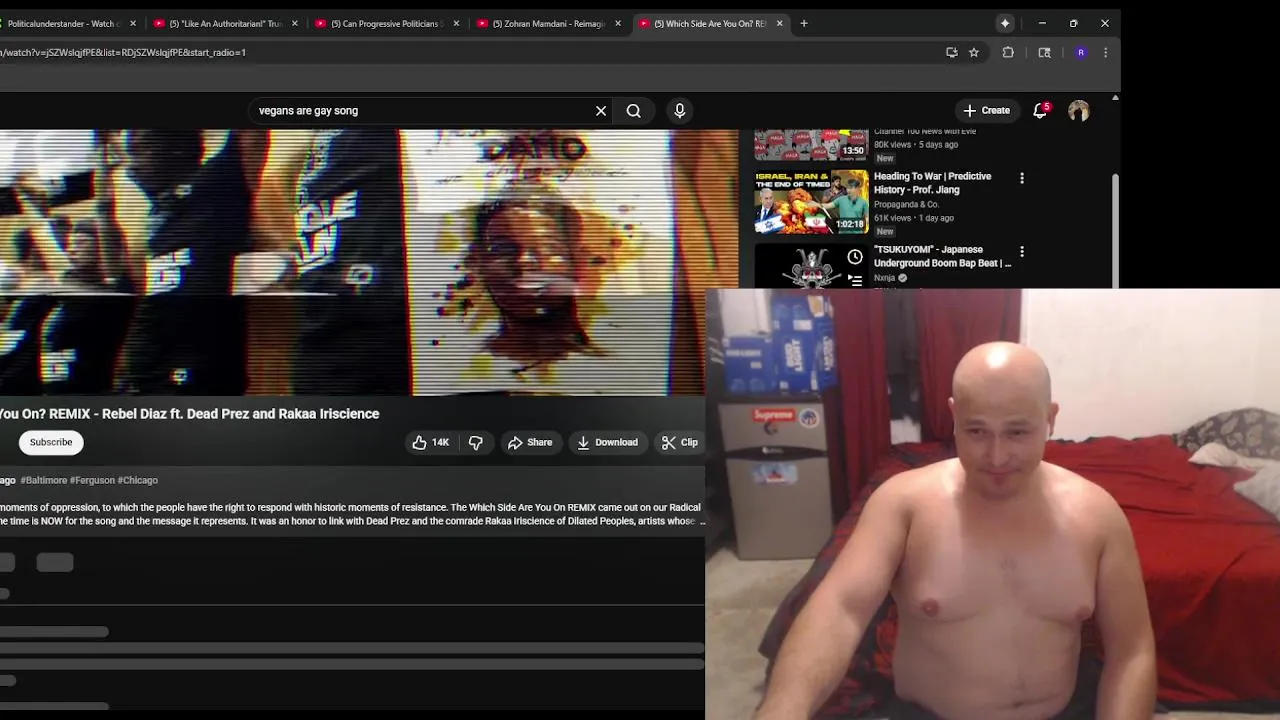
Task: Start voice search with microphone icon
Action: [680, 111]
